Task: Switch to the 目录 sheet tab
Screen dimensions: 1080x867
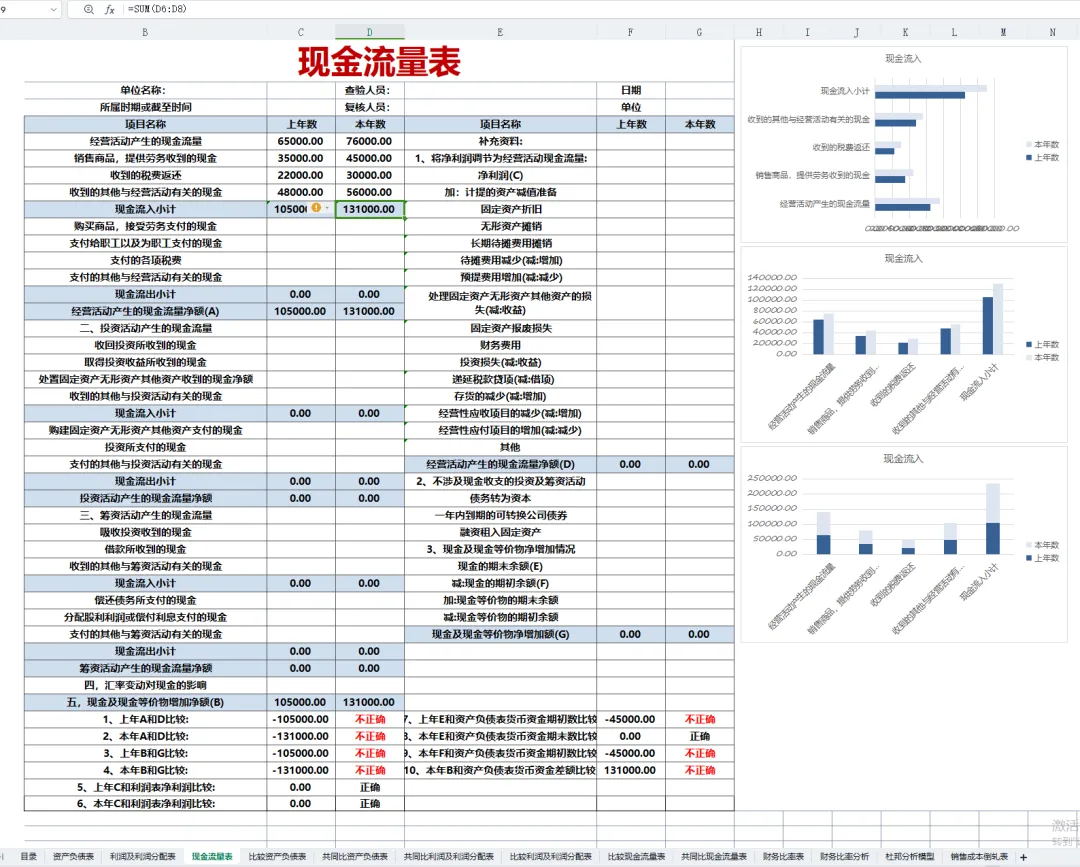Action: point(29,857)
